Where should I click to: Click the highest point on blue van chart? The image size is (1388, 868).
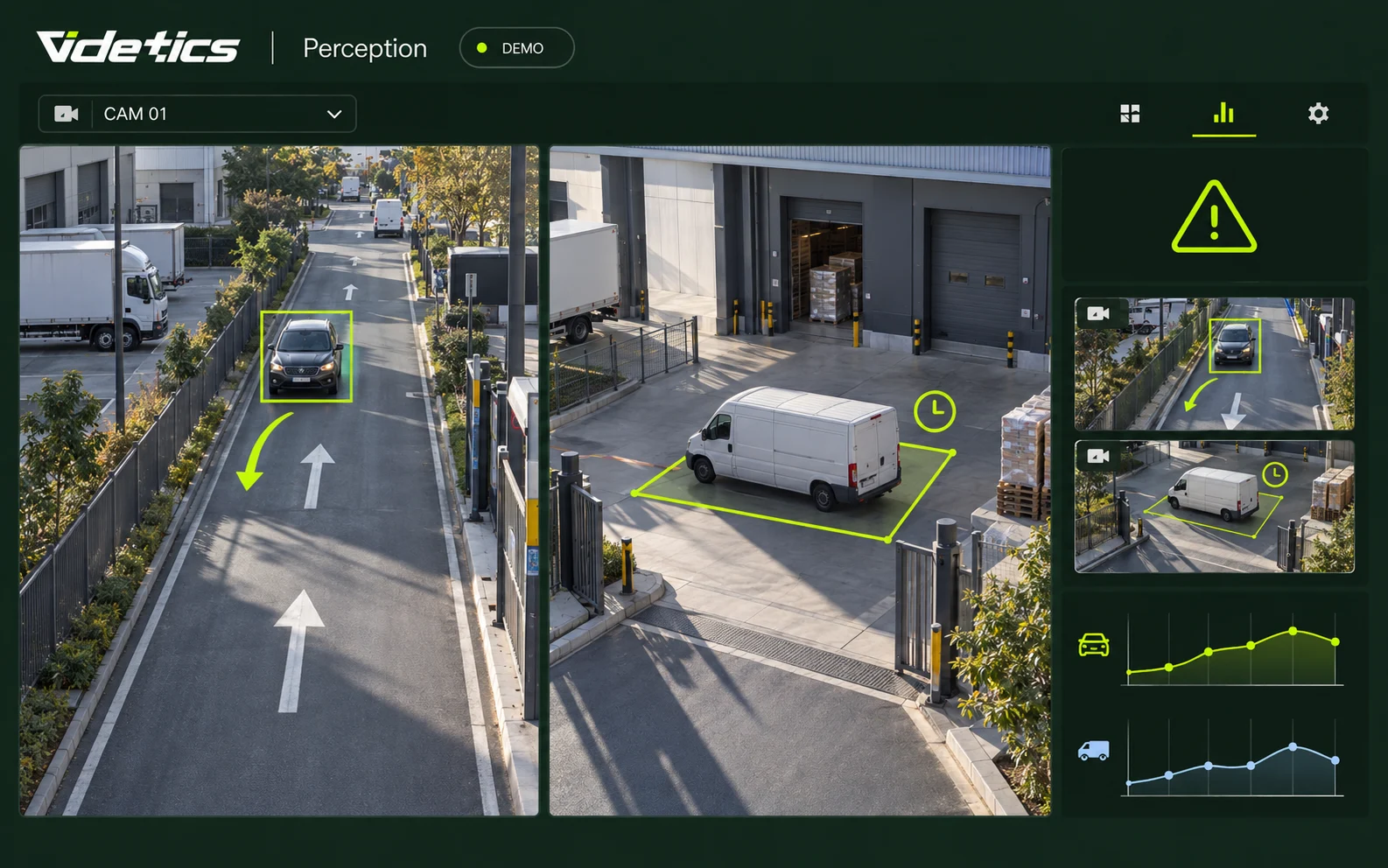1293,747
